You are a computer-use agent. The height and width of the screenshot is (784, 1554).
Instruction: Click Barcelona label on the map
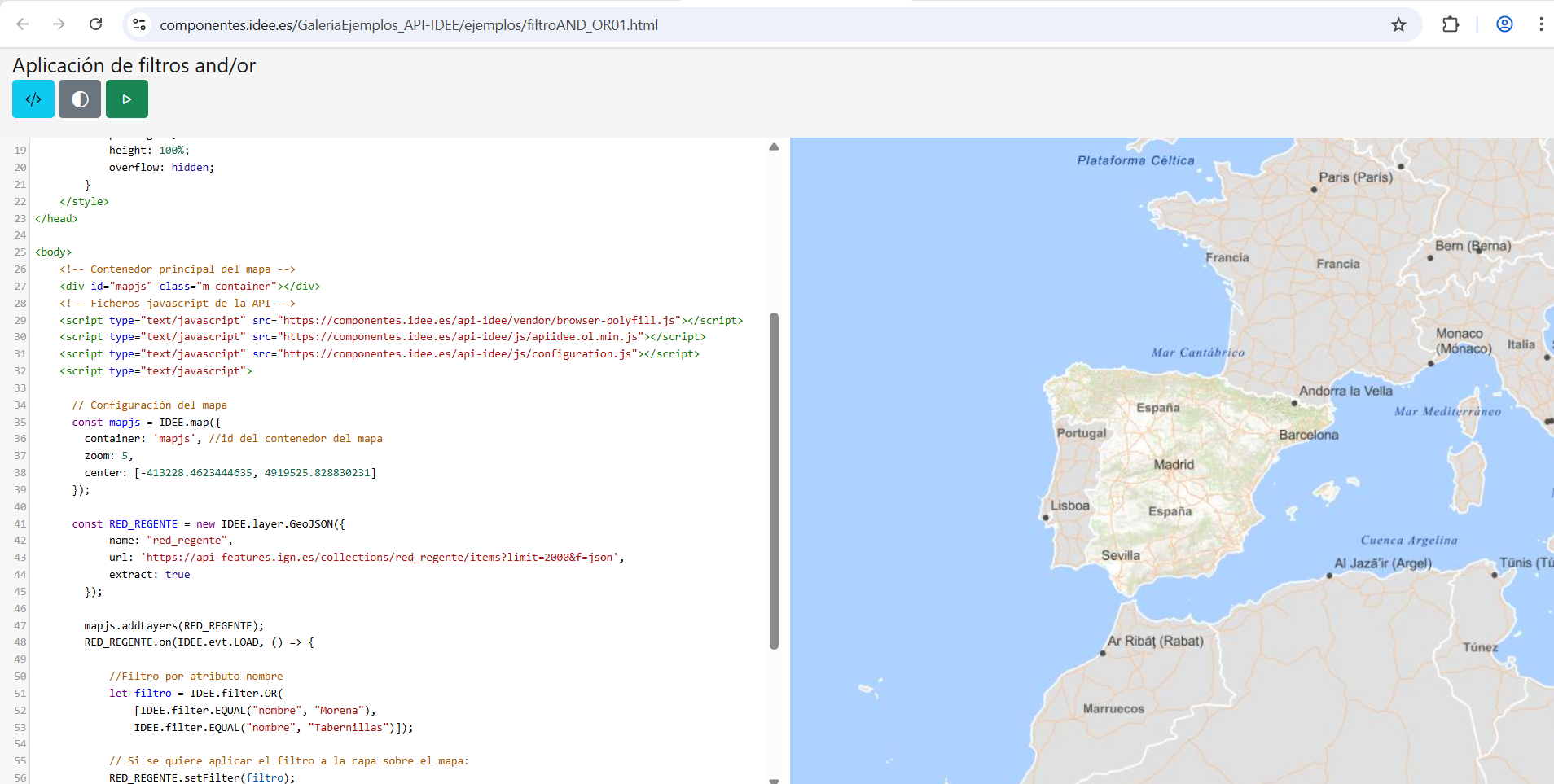[x=1308, y=435]
